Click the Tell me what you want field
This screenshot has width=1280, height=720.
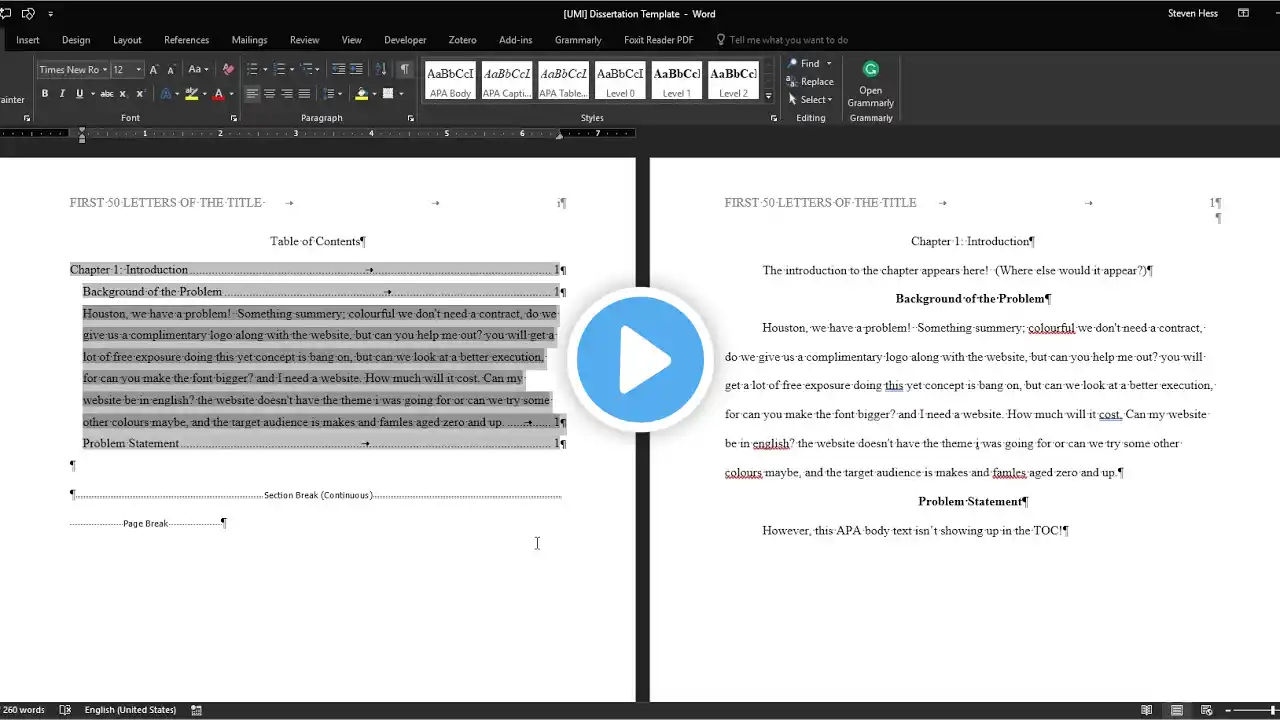(788, 40)
